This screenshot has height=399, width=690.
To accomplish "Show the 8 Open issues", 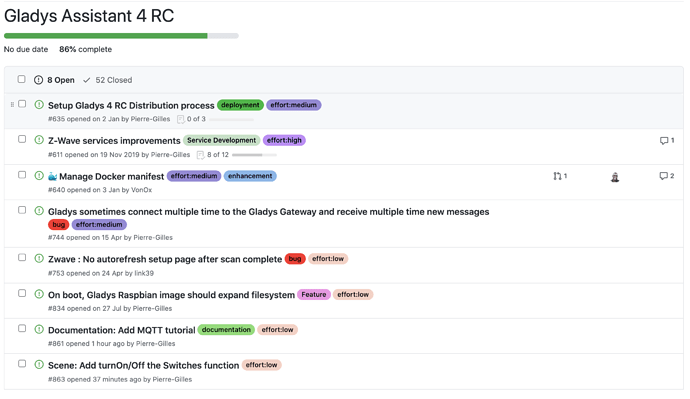I will tap(55, 80).
